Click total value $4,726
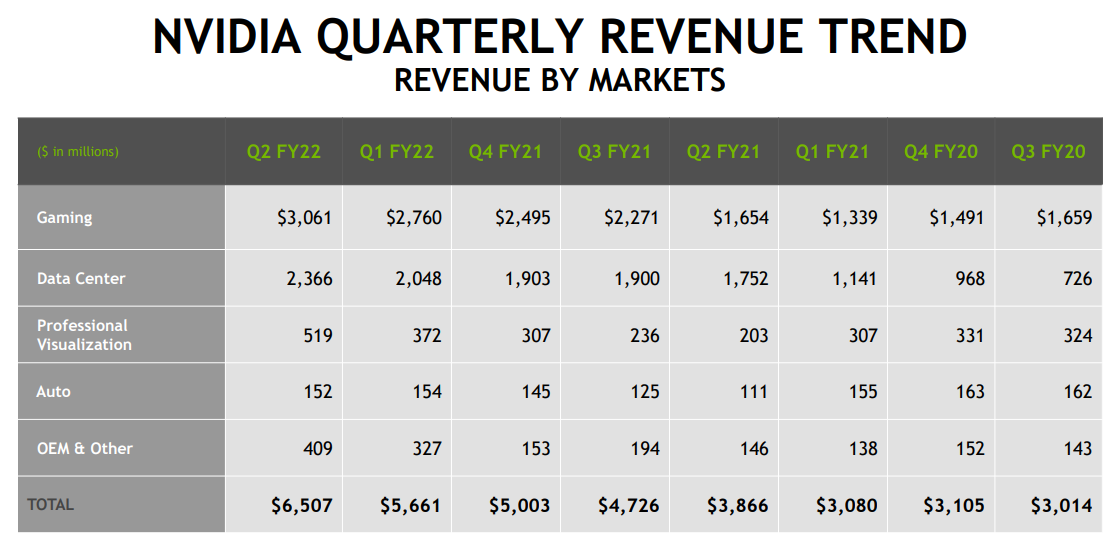Image resolution: width=1115 pixels, height=545 pixels. [x=629, y=506]
